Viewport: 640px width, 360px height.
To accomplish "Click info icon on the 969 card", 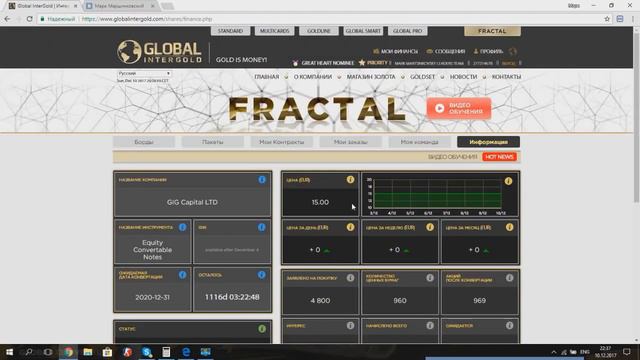I will [x=509, y=278].
